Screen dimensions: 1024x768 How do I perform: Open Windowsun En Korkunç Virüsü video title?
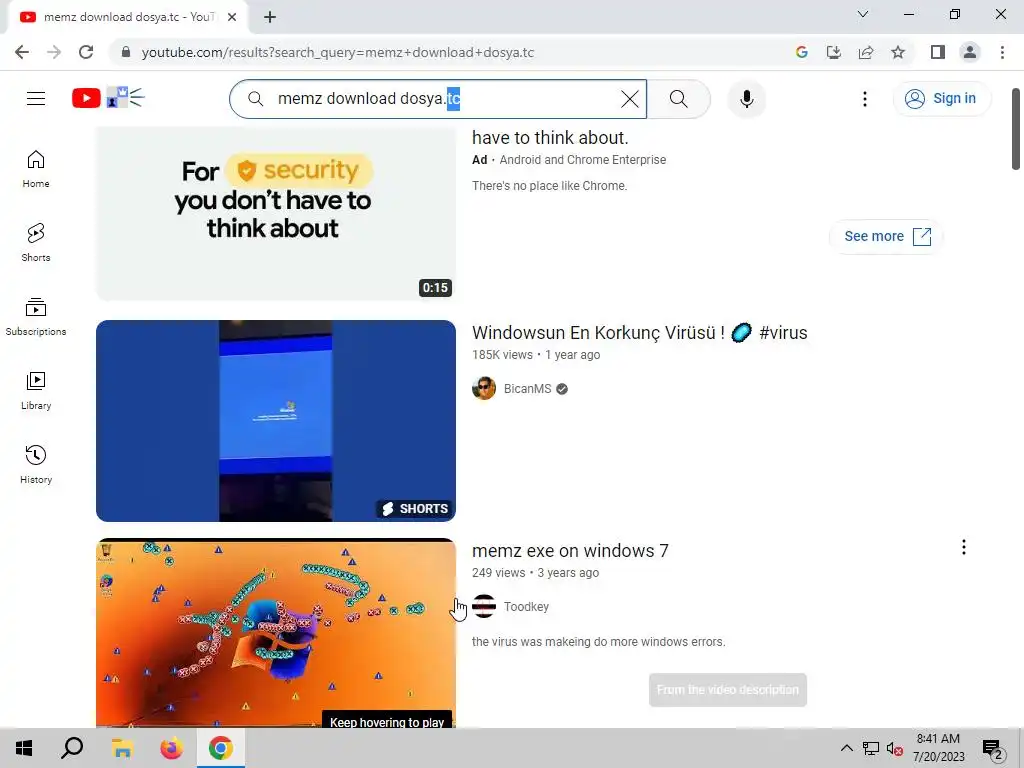pyautogui.click(x=639, y=332)
